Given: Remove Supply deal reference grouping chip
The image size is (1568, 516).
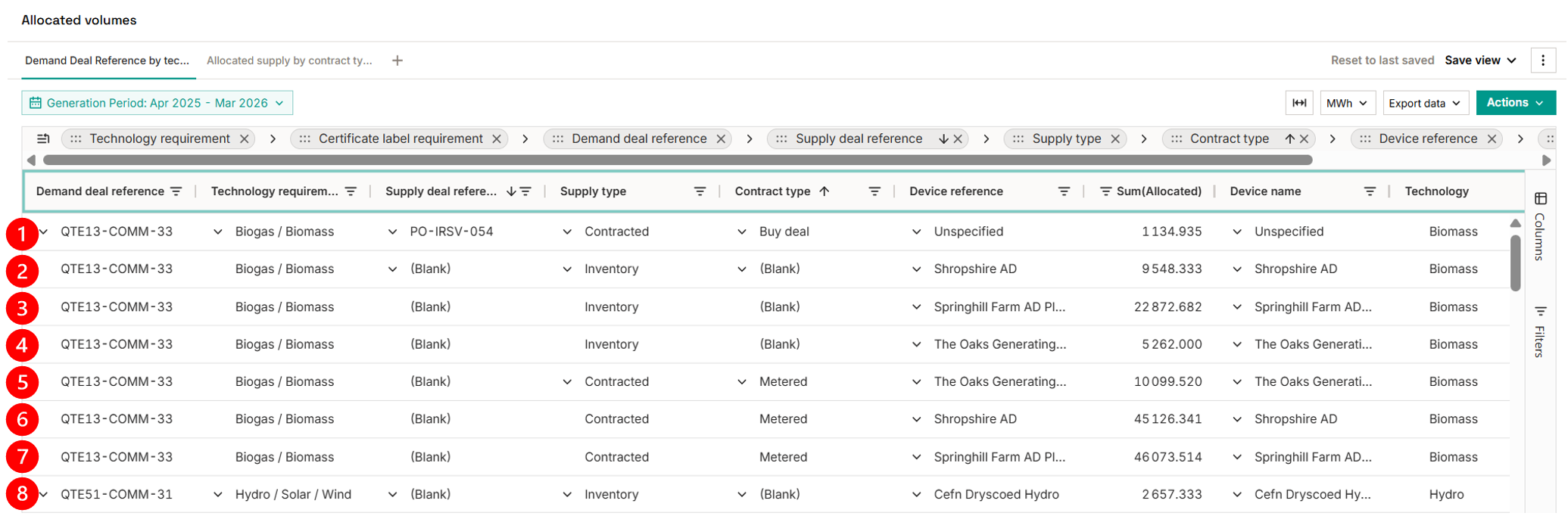Looking at the screenshot, I should [x=958, y=139].
